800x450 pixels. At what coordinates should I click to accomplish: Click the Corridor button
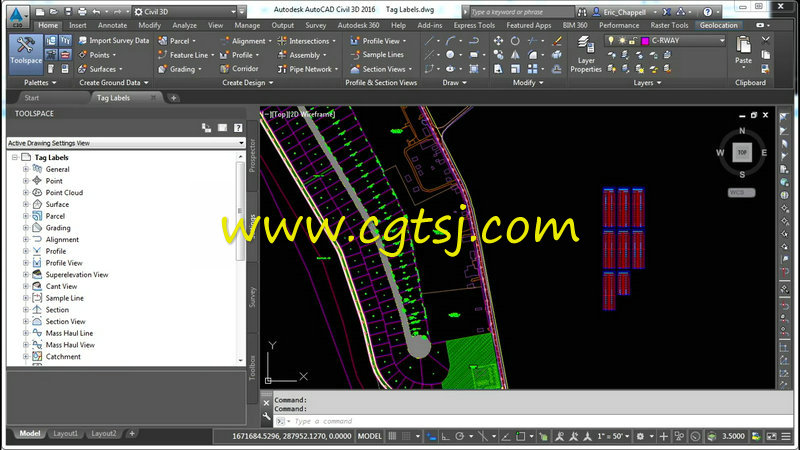(239, 68)
